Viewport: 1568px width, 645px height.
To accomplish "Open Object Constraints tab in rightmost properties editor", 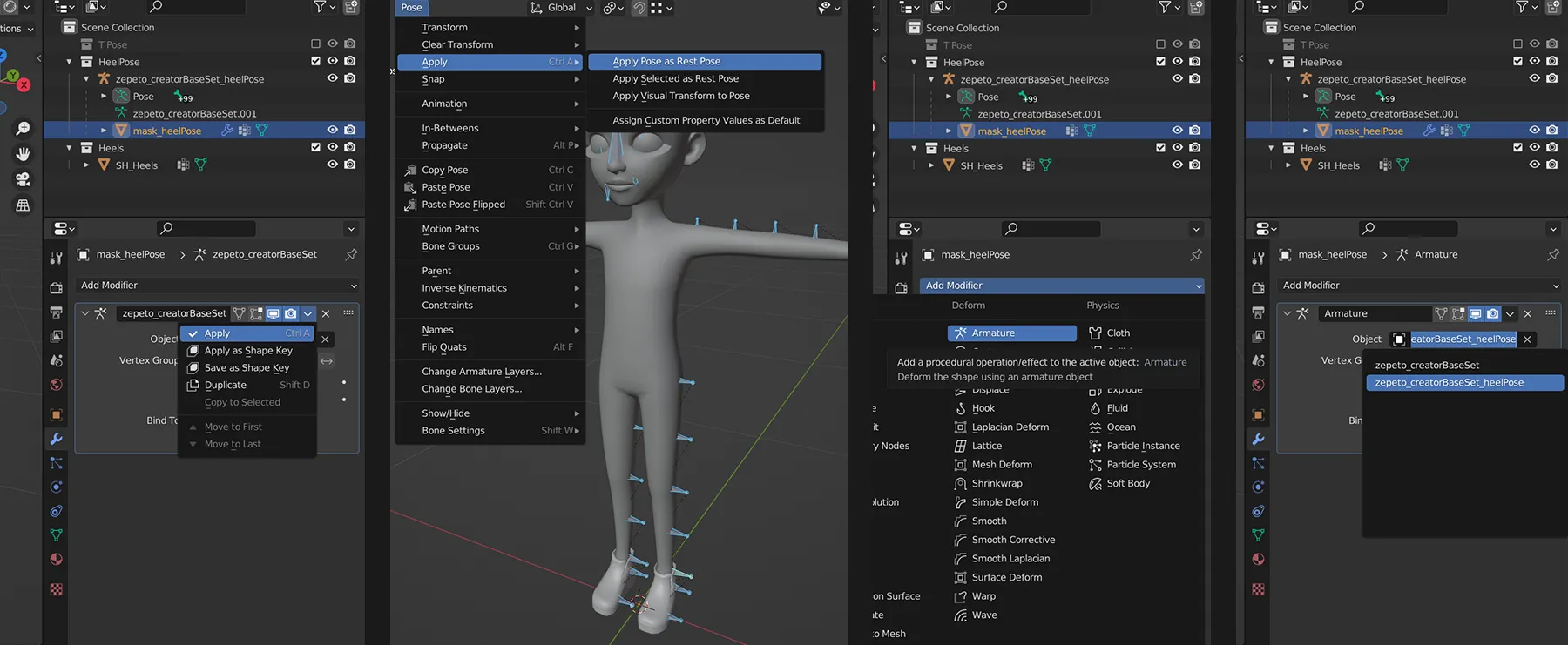I will 1259,511.
